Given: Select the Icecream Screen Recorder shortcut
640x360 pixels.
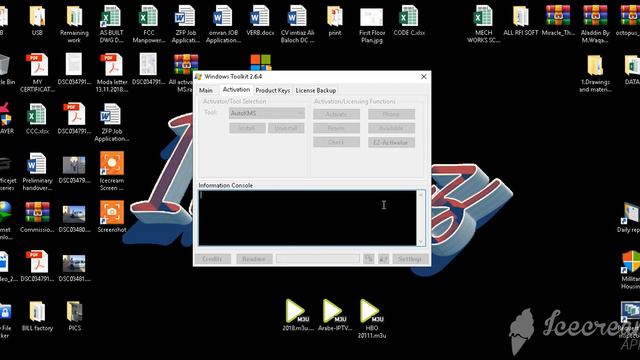Looking at the screenshot, I should click(111, 163).
